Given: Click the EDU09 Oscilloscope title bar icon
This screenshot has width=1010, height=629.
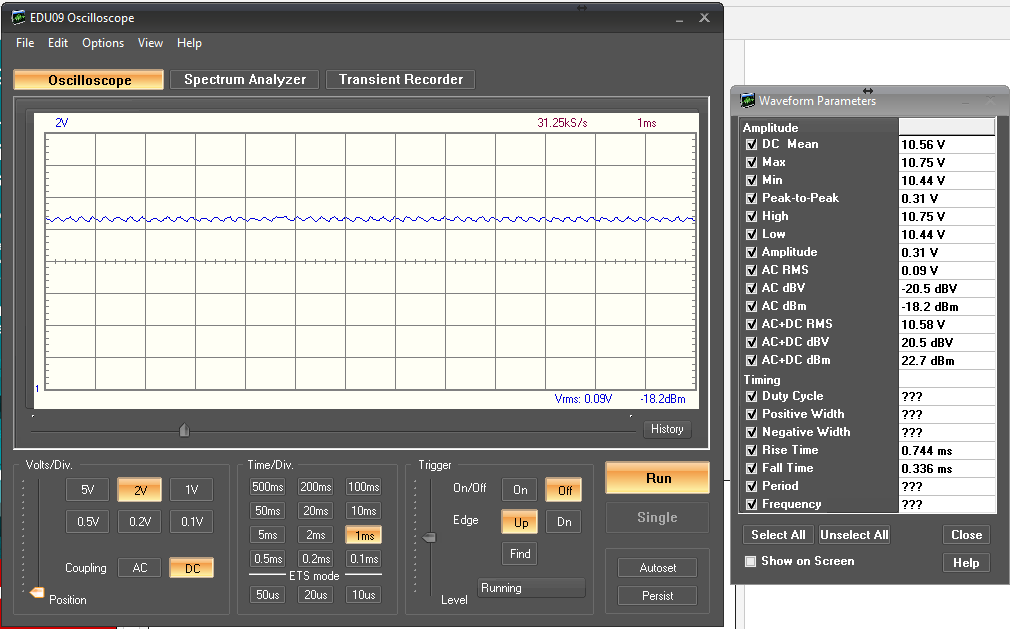Looking at the screenshot, I should [x=19, y=18].
